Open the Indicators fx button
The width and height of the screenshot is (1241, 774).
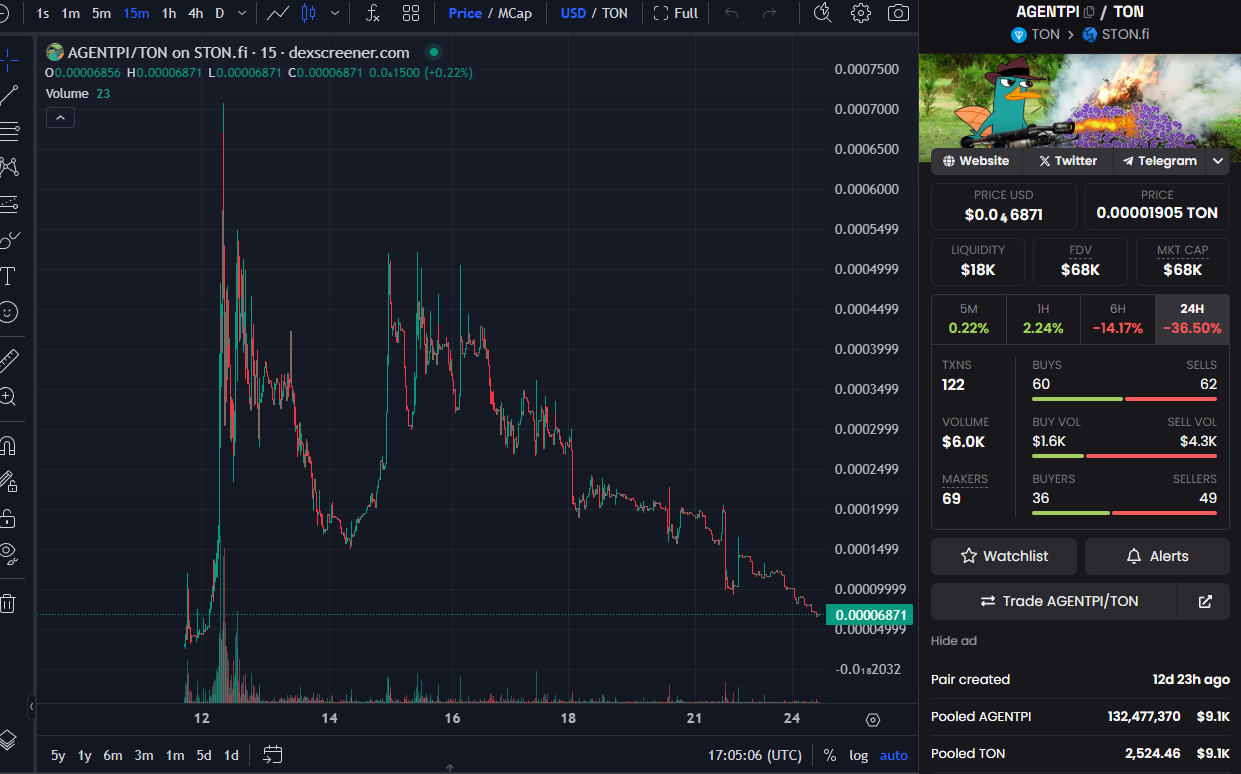[373, 13]
